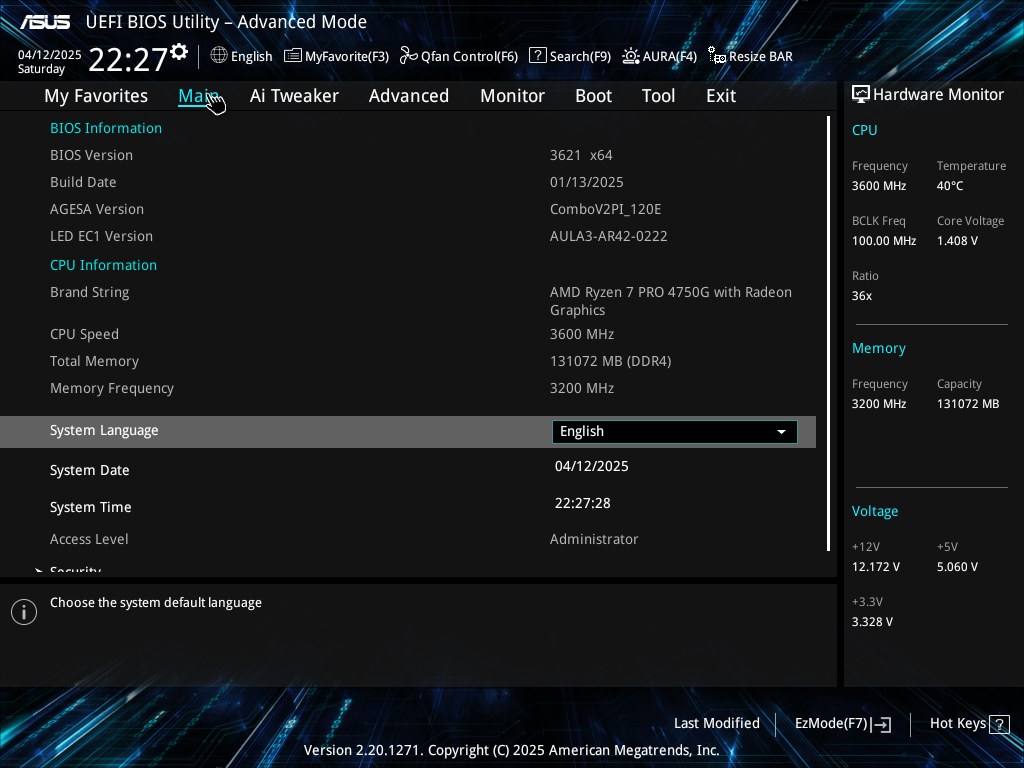
Task: Click the +5V reading 5.060 V
Action: (957, 567)
